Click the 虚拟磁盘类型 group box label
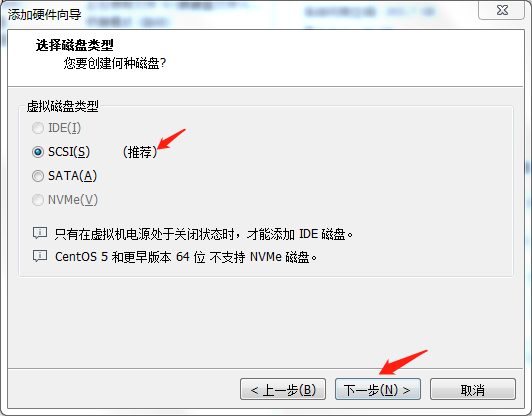 62,106
